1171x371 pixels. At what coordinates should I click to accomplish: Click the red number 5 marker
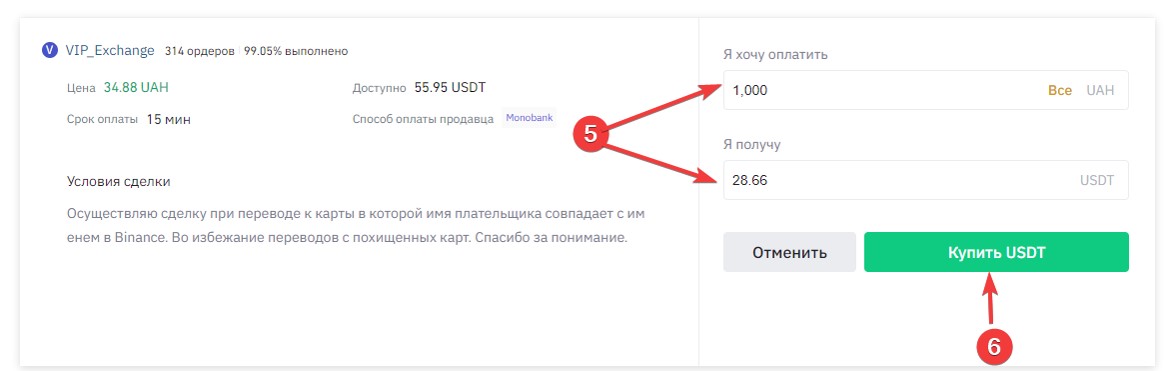pyautogui.click(x=591, y=134)
